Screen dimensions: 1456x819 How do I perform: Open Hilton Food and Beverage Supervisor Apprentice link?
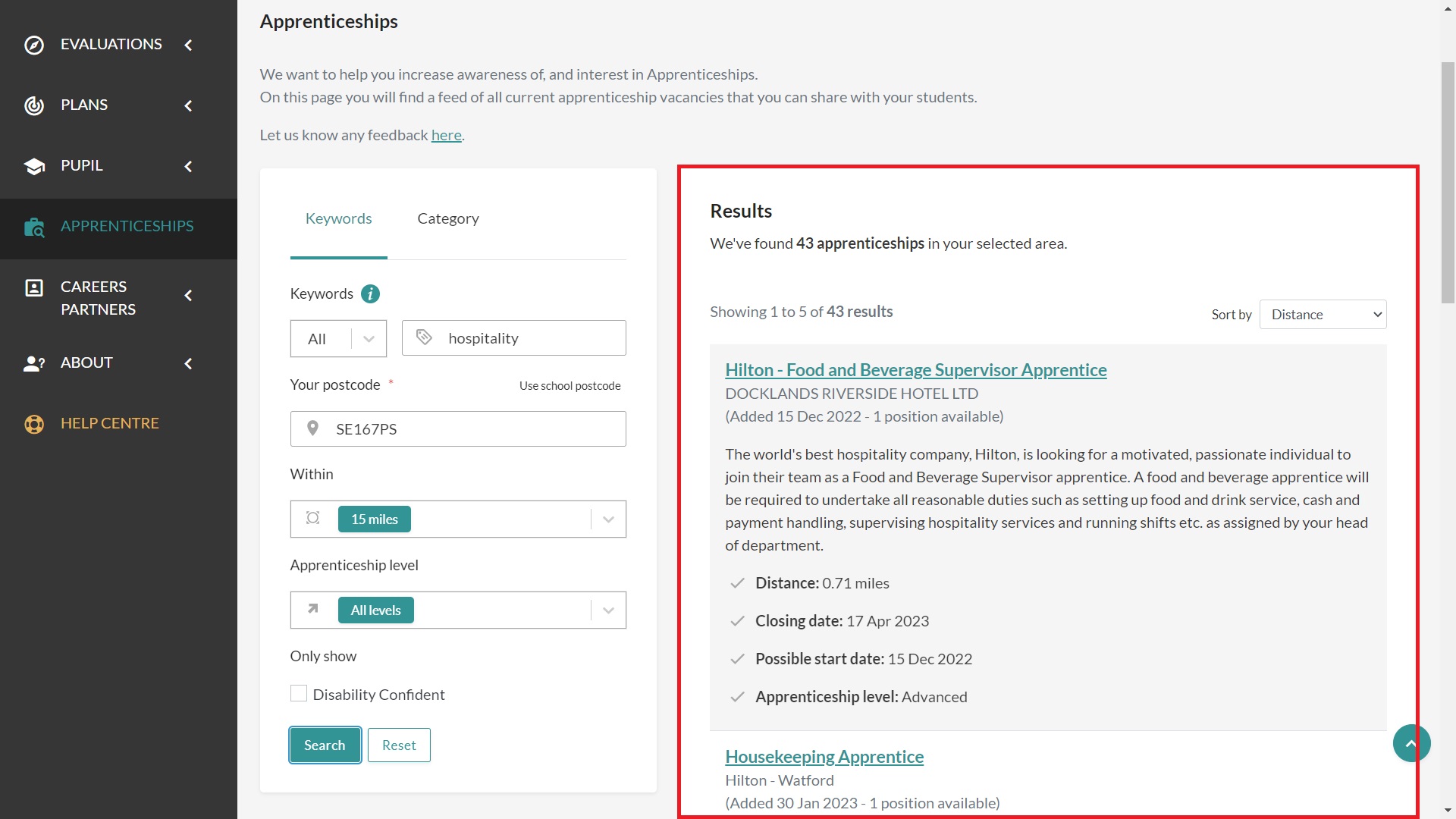tap(915, 370)
